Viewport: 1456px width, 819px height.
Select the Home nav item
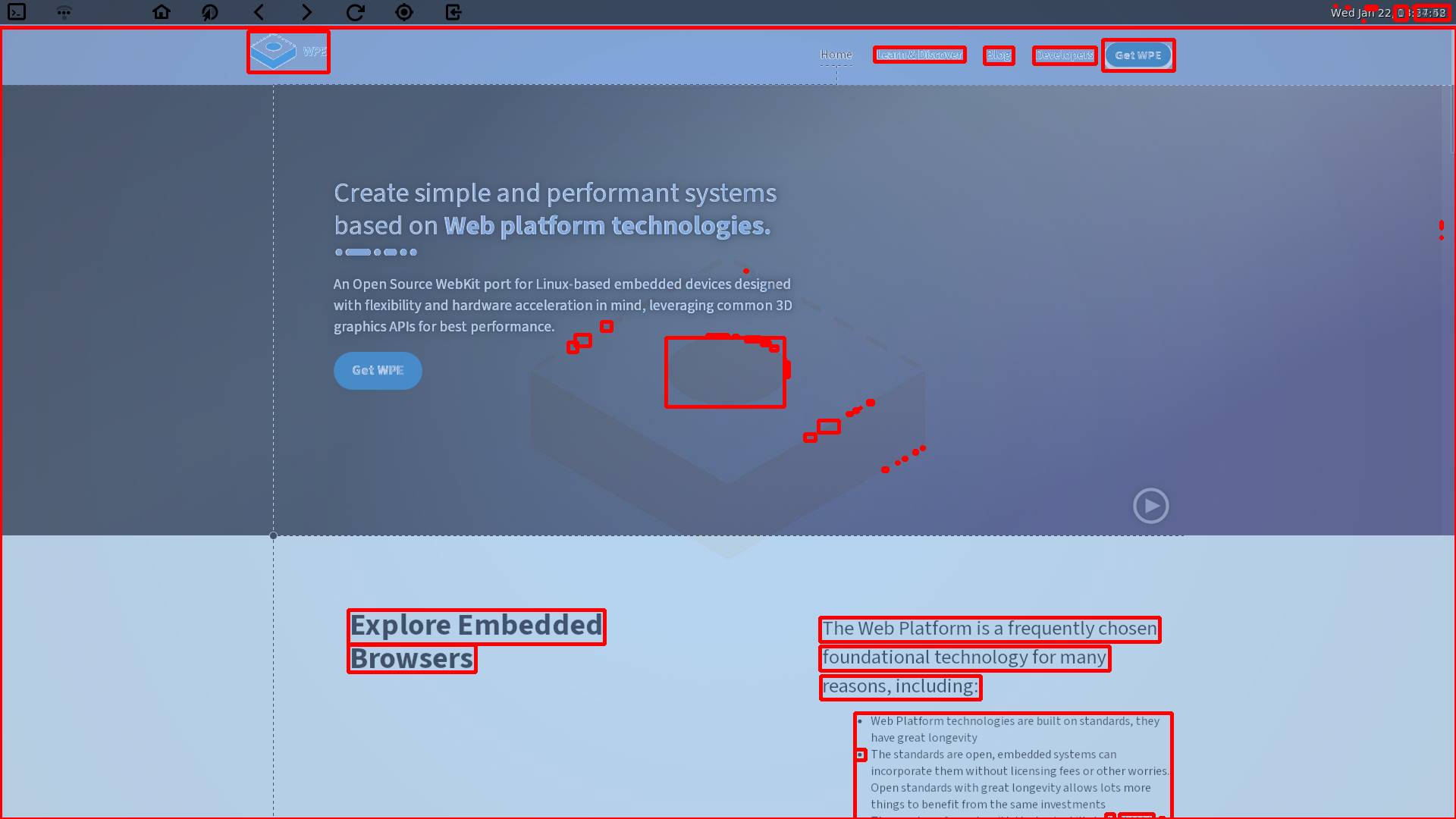pos(836,55)
